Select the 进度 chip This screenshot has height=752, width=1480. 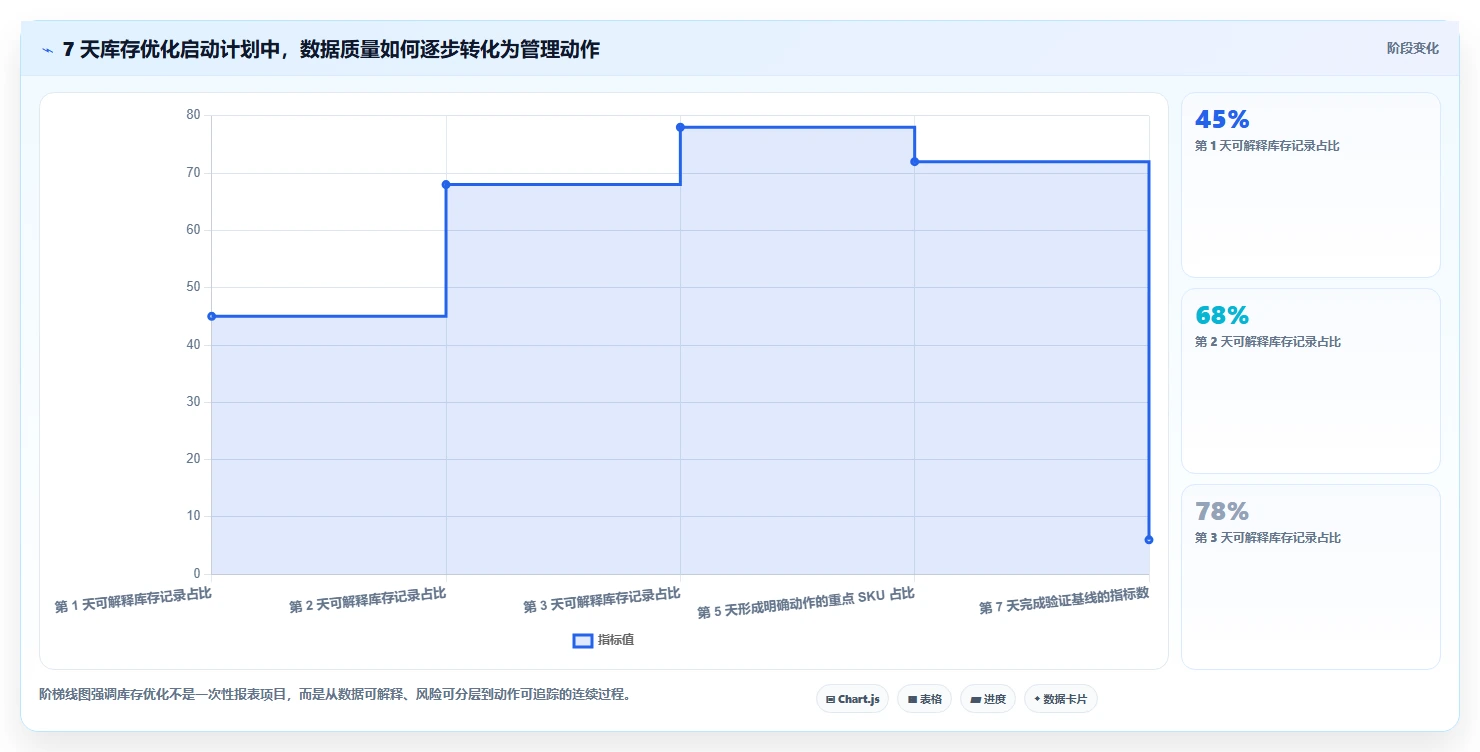point(987,699)
